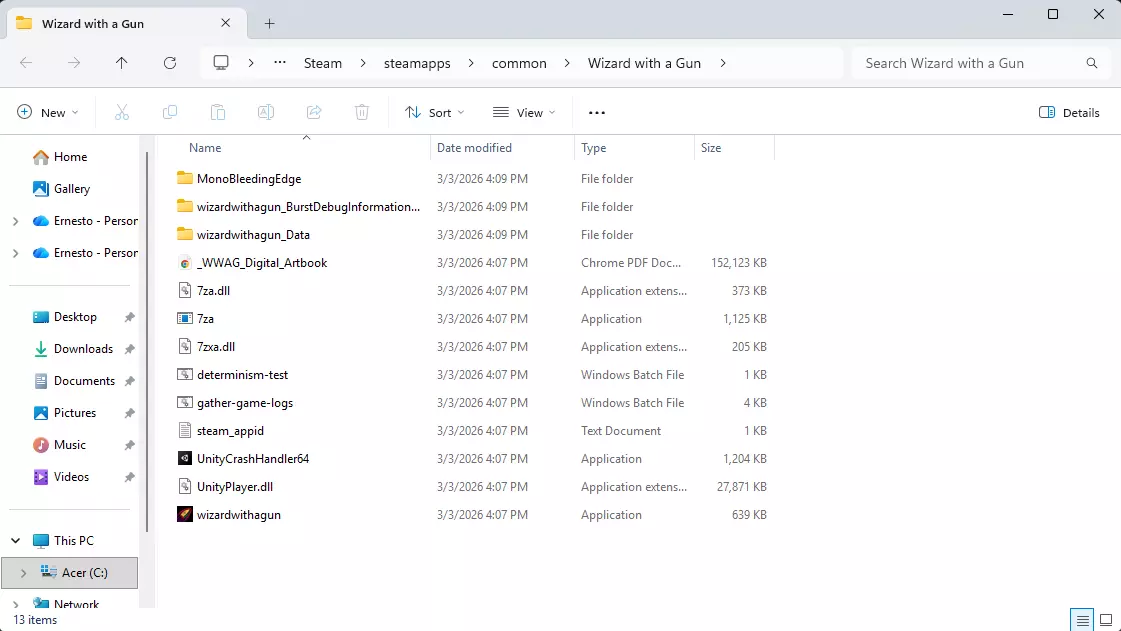Click the Cut scissors icon

122,113
